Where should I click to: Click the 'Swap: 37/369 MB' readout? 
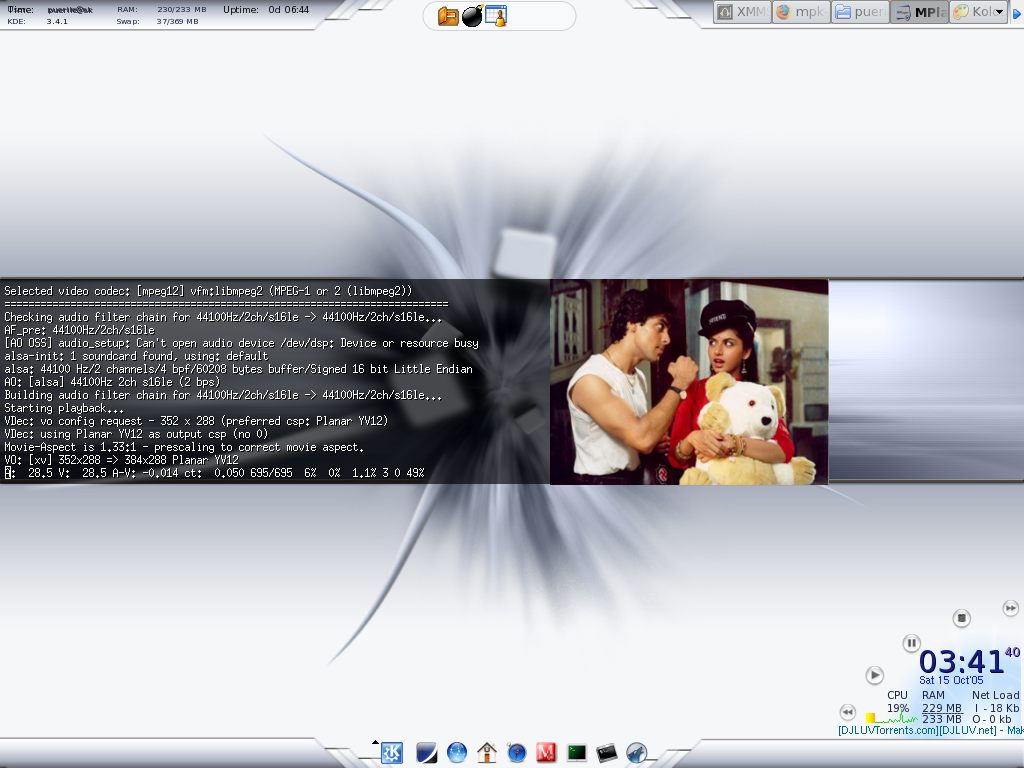157,22
